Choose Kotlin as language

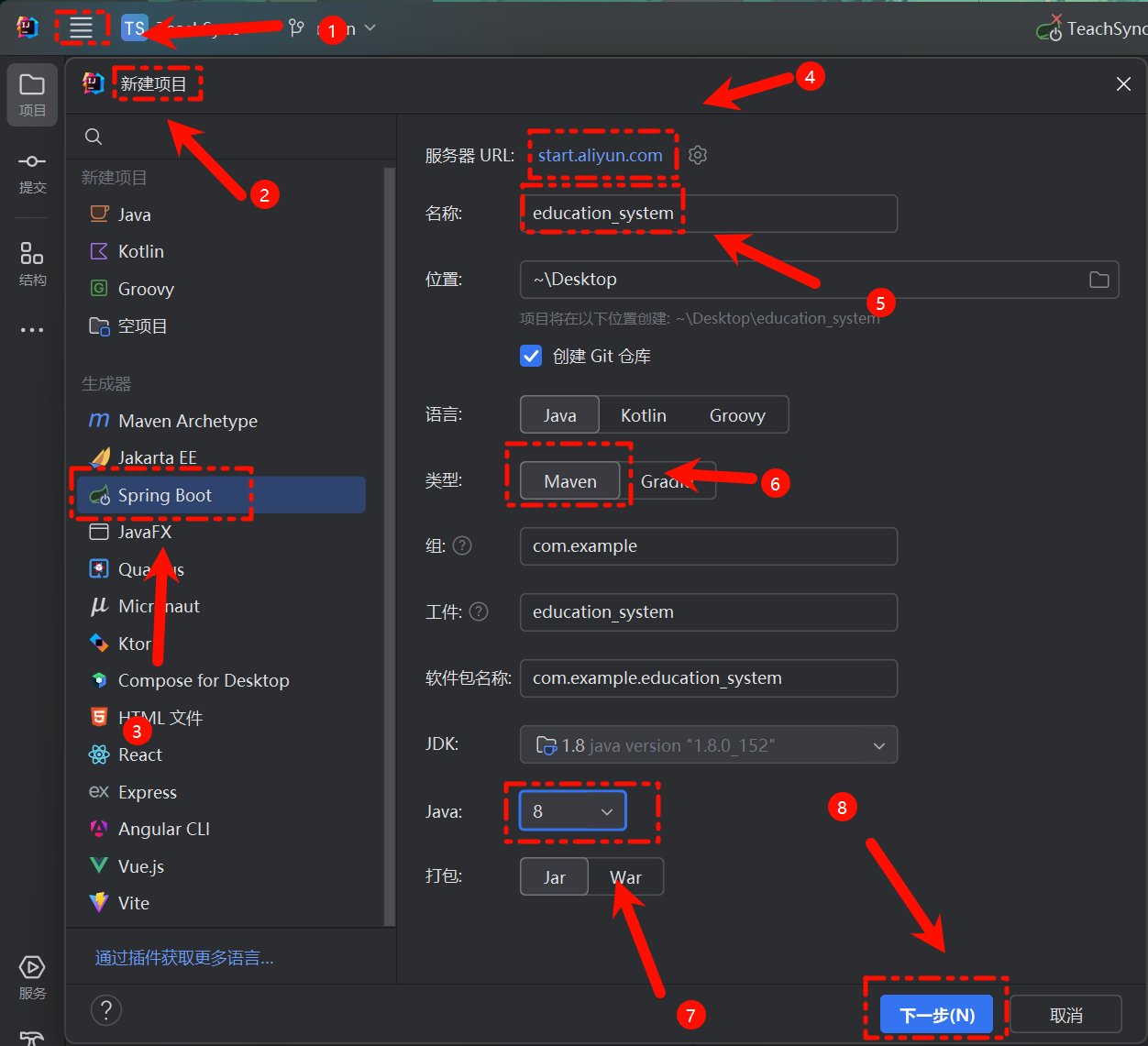(644, 415)
